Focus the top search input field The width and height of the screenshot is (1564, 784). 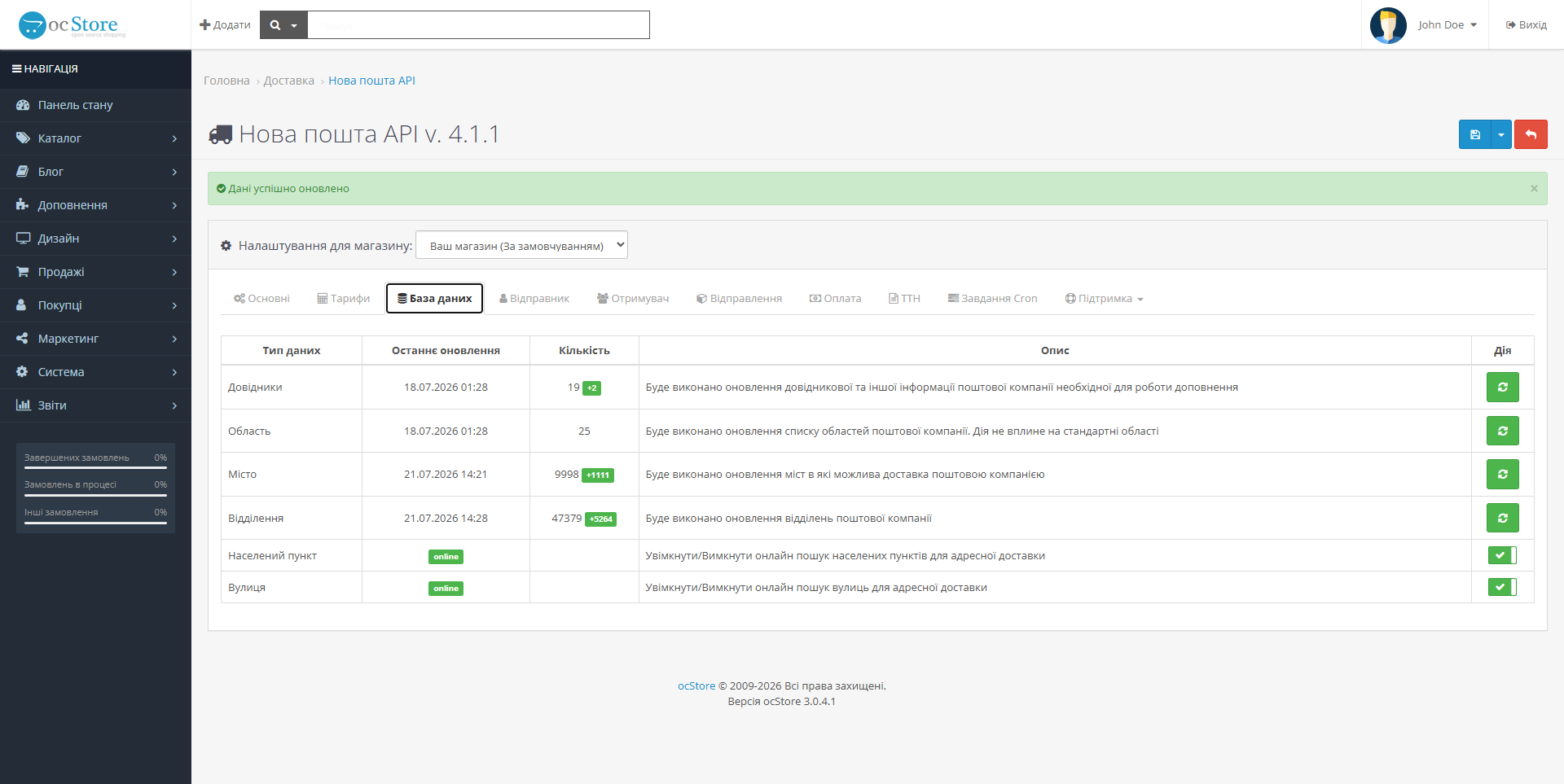pyautogui.click(x=478, y=25)
